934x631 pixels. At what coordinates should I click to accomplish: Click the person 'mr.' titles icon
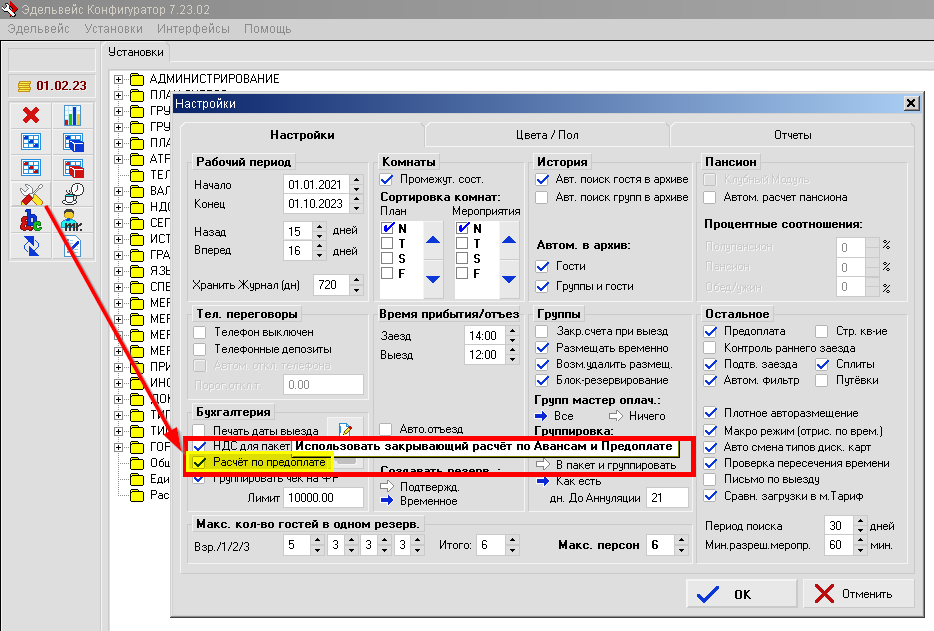[x=72, y=220]
